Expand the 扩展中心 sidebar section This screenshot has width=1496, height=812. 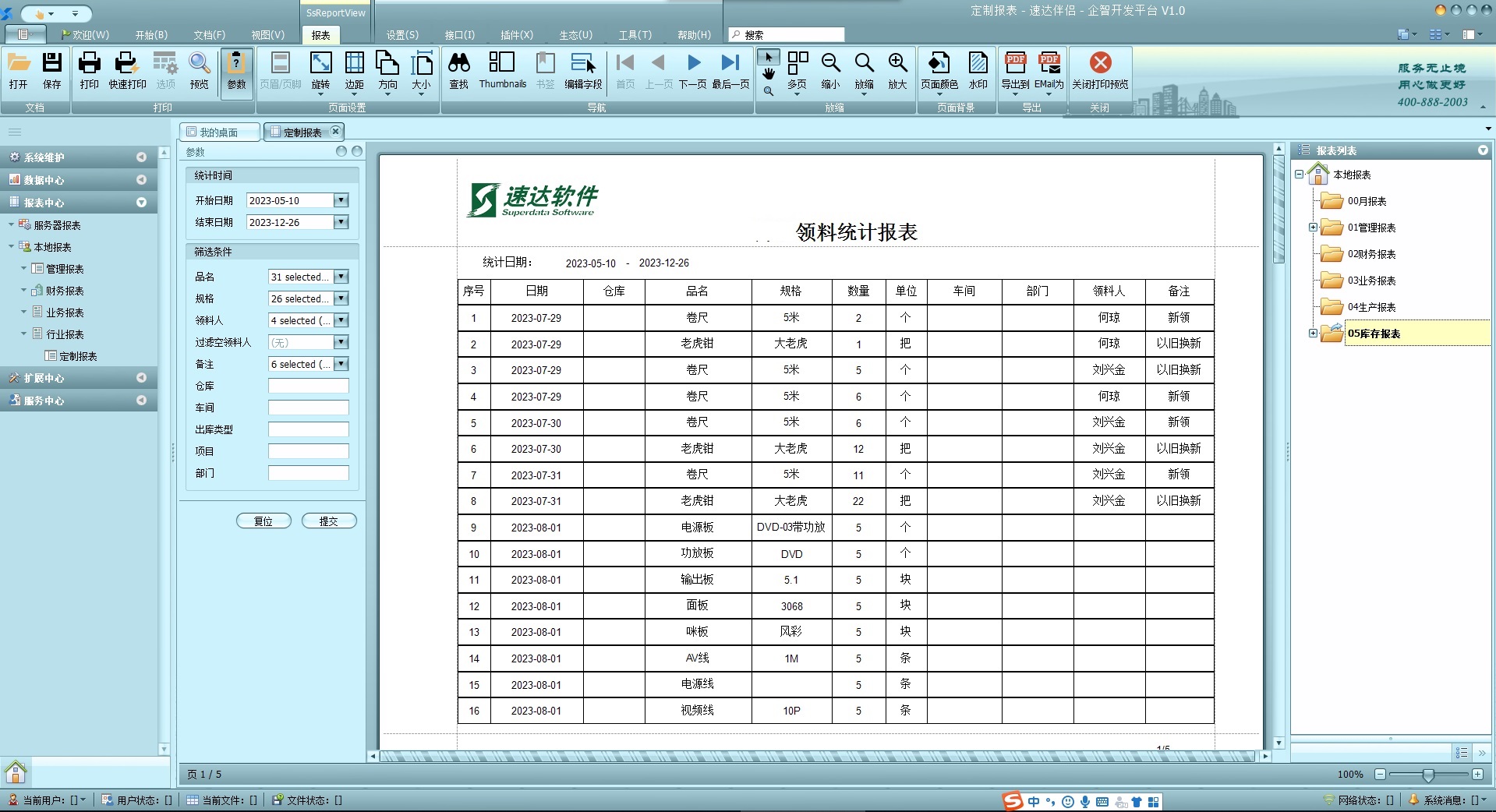point(141,378)
